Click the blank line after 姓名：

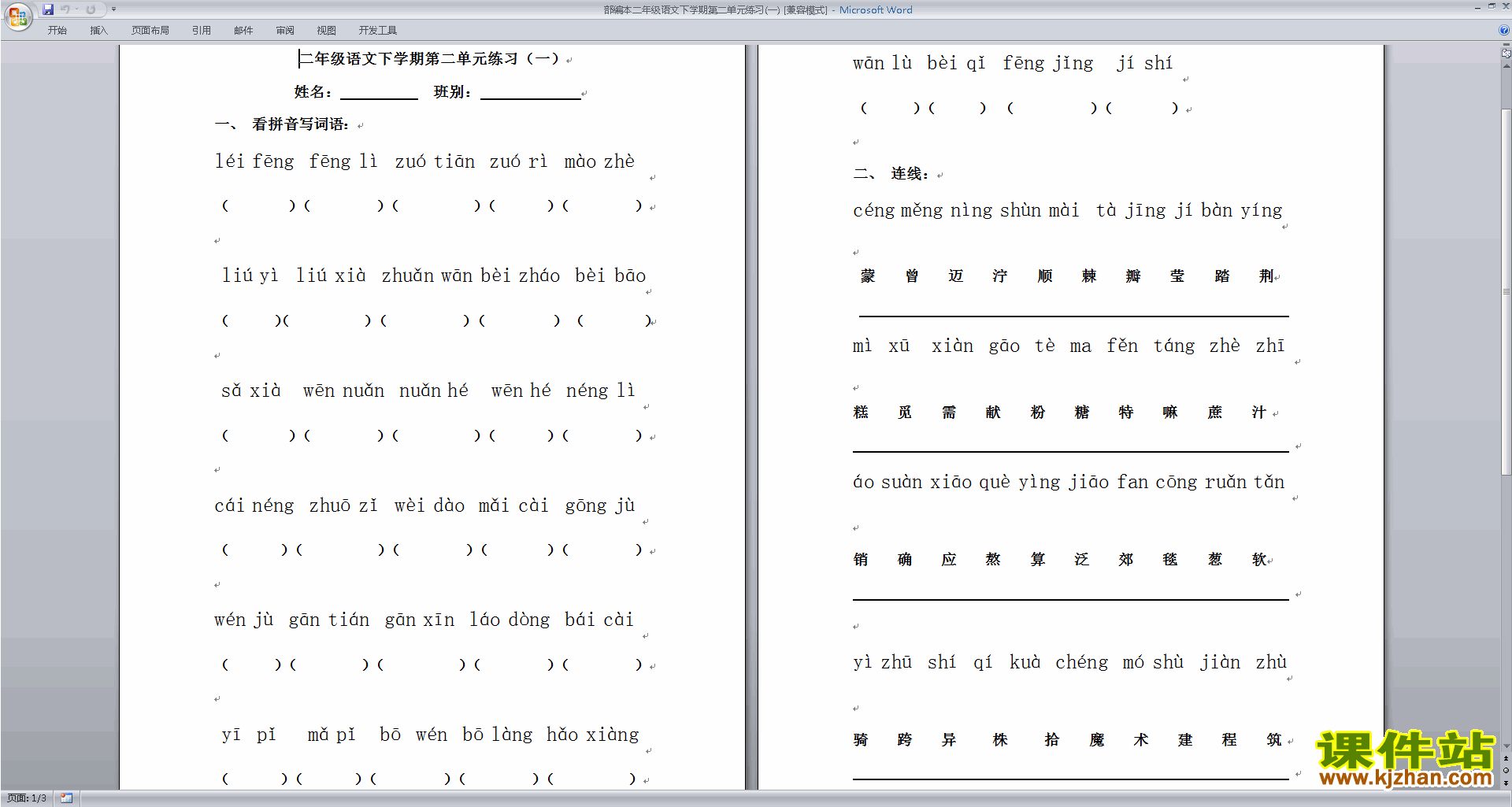click(379, 93)
